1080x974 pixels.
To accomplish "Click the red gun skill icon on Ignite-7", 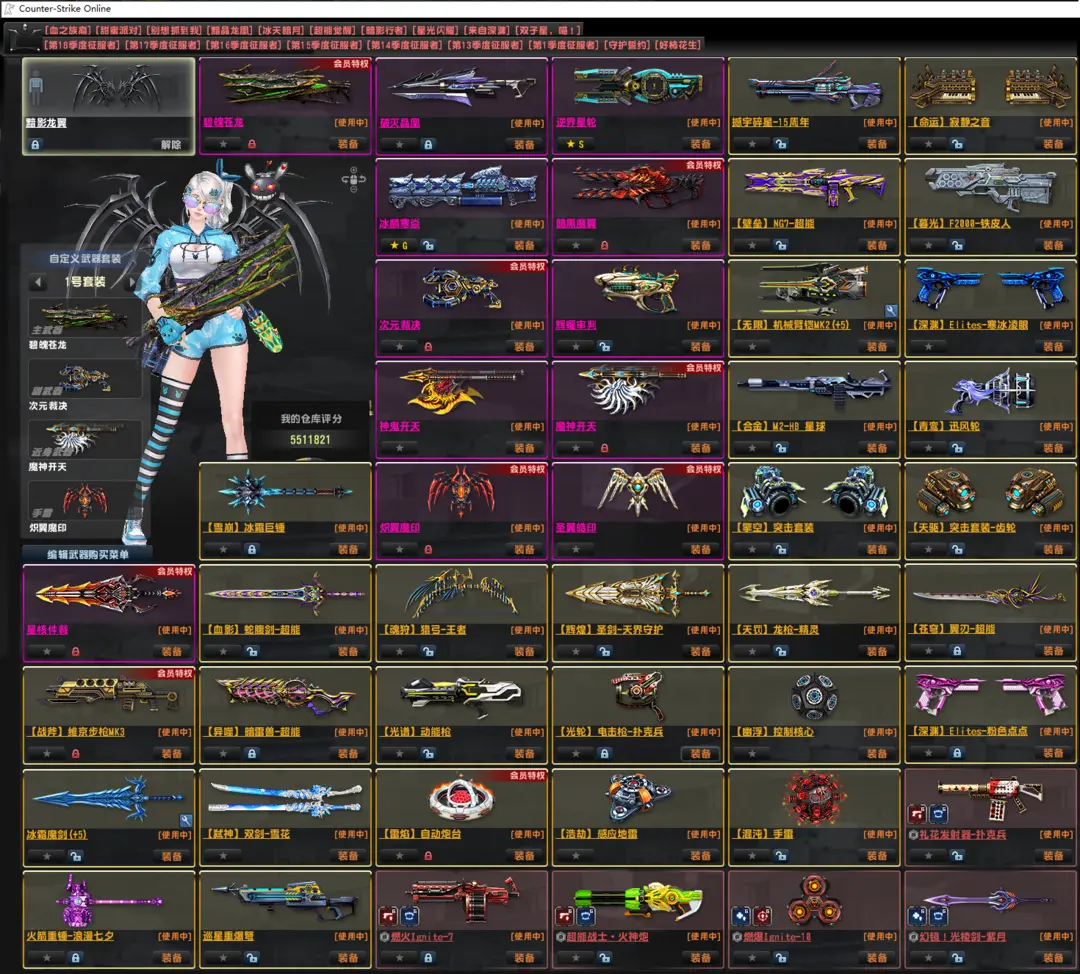I will [388, 916].
